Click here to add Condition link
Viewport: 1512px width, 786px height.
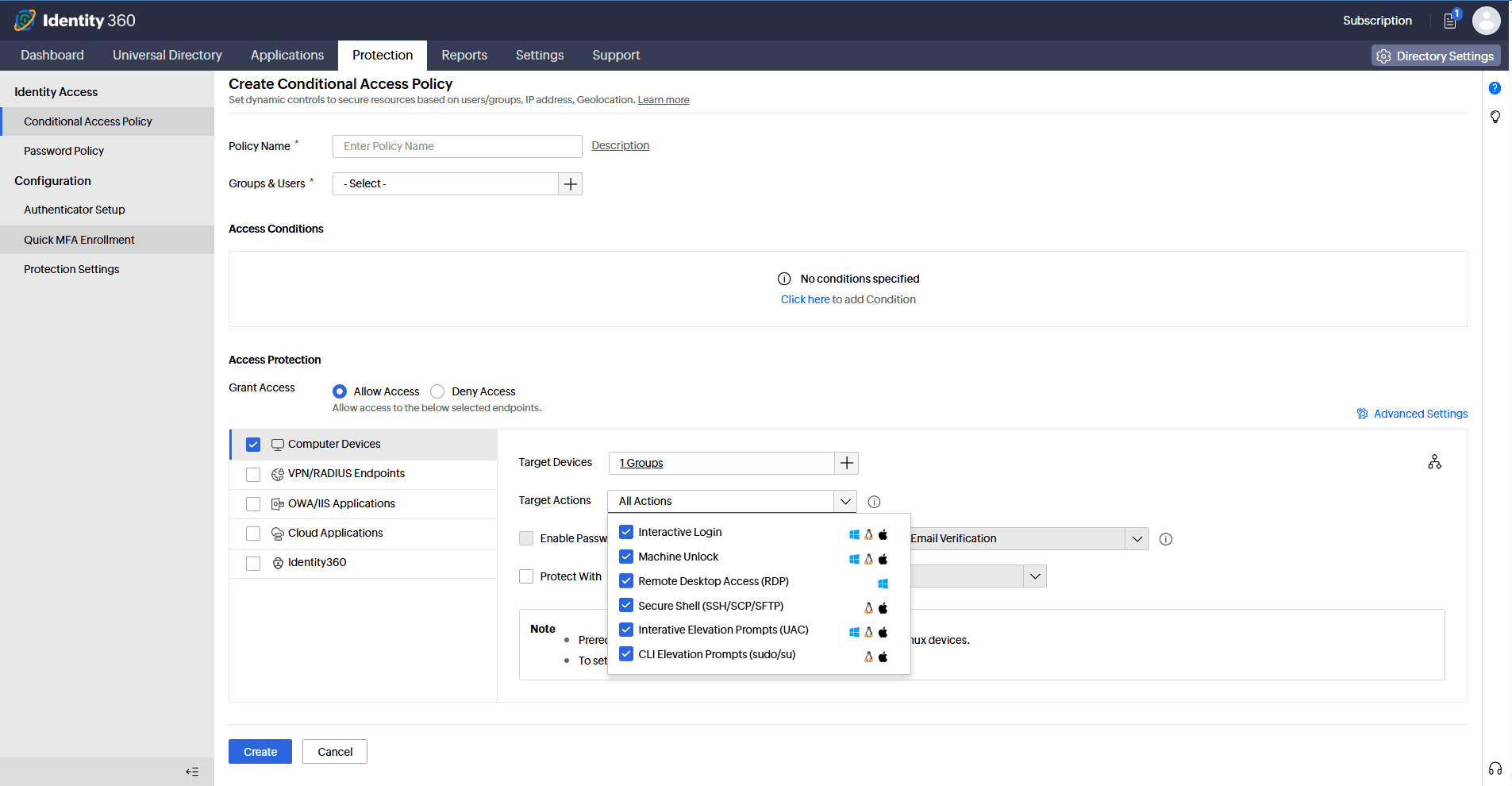(805, 299)
